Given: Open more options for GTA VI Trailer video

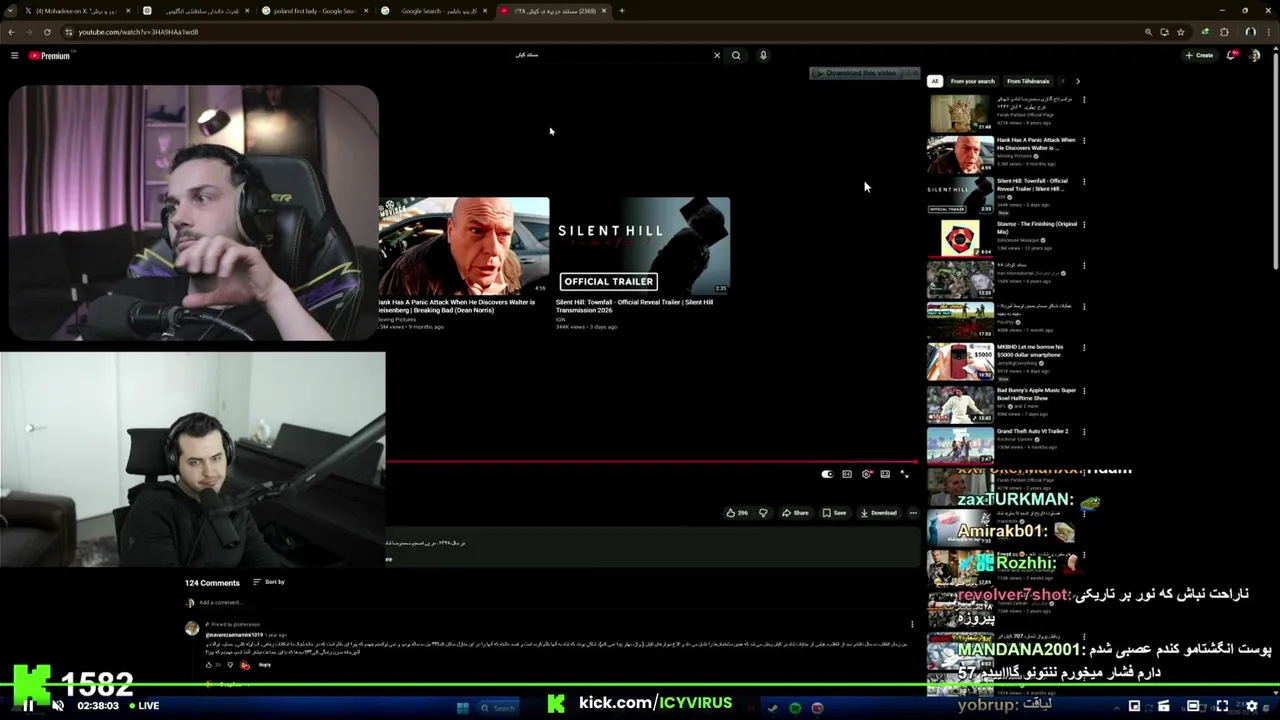Looking at the screenshot, I should [1084, 432].
